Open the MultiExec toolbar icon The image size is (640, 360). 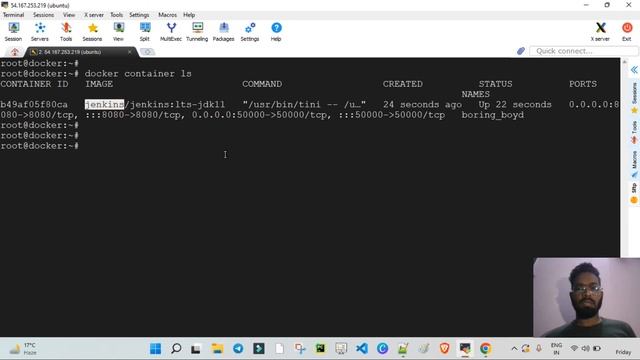tap(171, 32)
